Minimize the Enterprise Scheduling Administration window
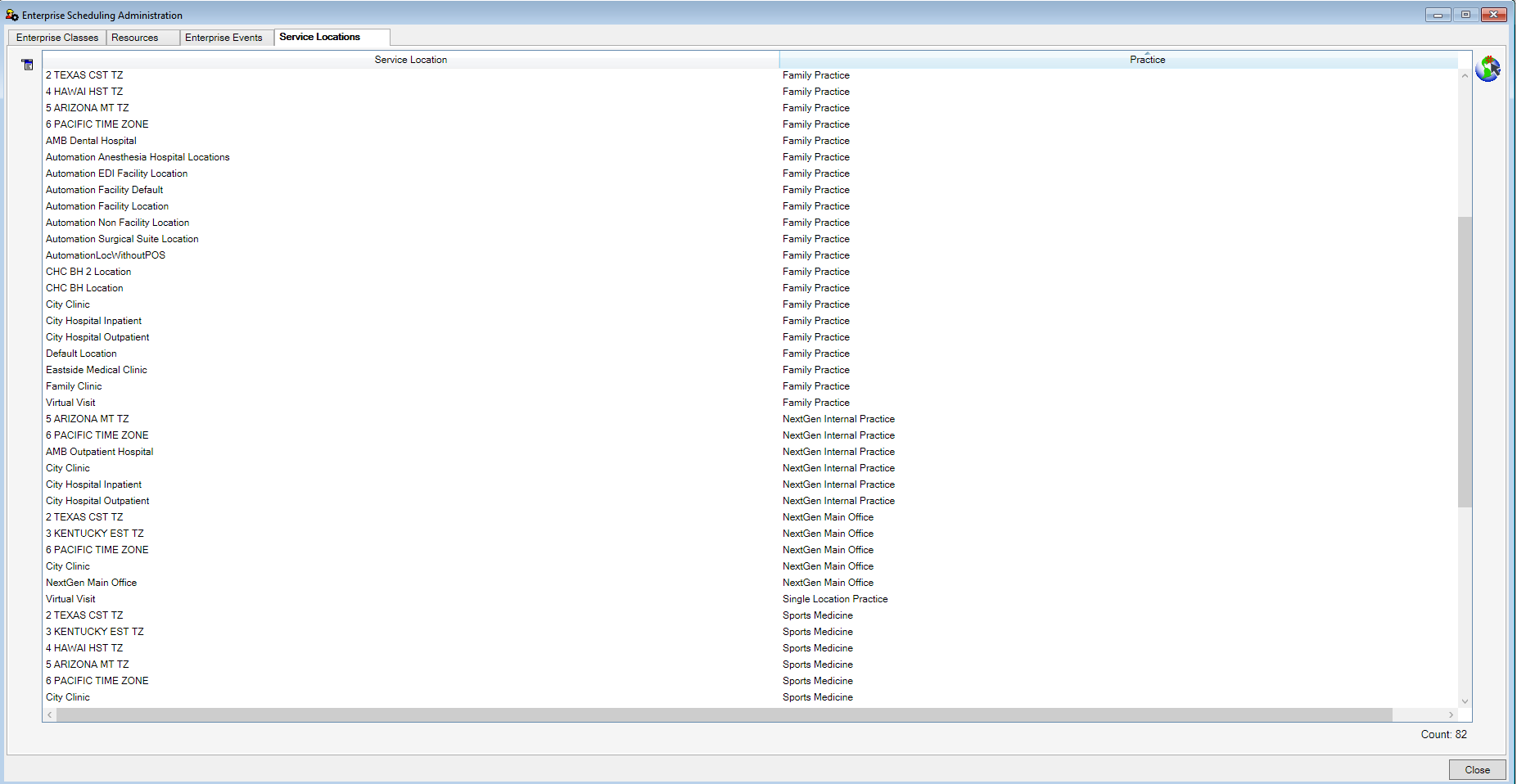The image size is (1517, 784). coord(1438,15)
